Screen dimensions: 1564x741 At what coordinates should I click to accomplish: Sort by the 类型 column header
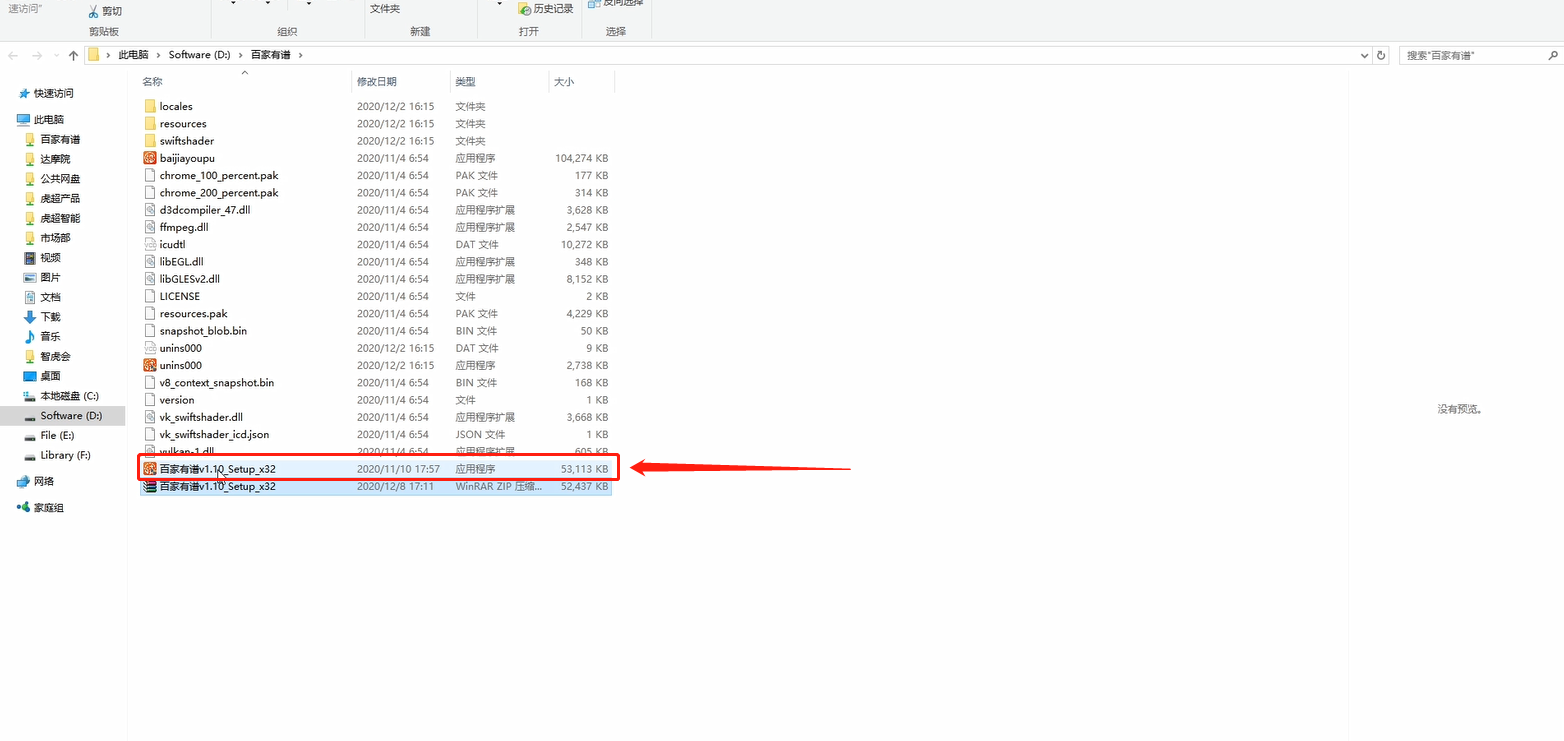point(466,81)
